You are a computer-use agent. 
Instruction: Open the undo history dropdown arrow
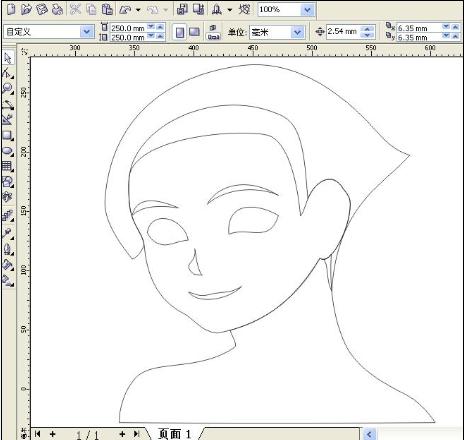(x=138, y=10)
